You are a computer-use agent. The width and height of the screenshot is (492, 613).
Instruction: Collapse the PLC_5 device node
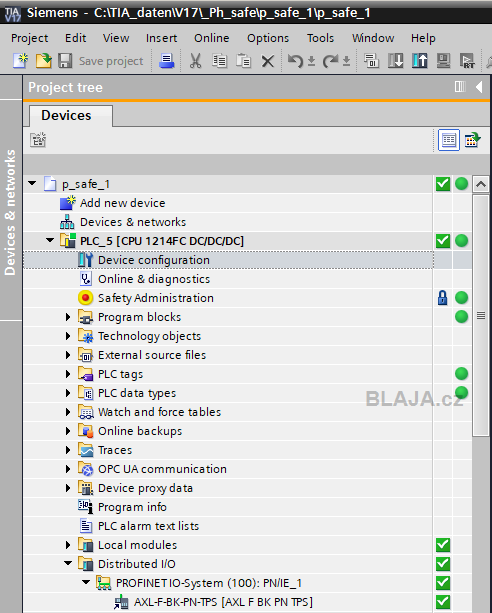tap(50, 240)
